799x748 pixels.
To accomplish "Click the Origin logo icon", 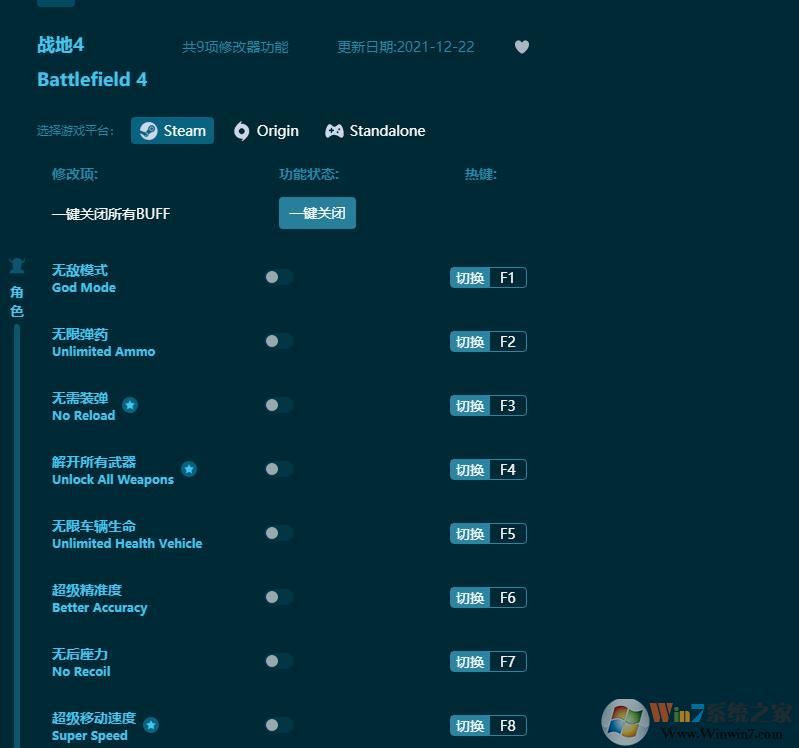I will 242,131.
